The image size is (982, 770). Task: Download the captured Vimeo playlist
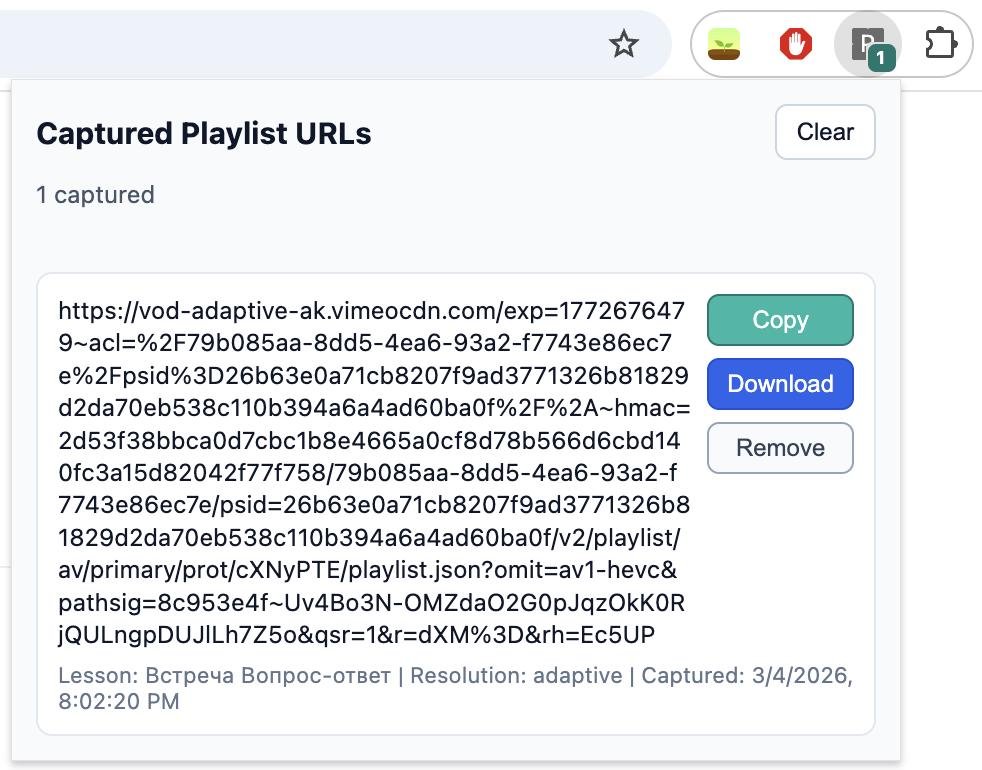click(780, 384)
